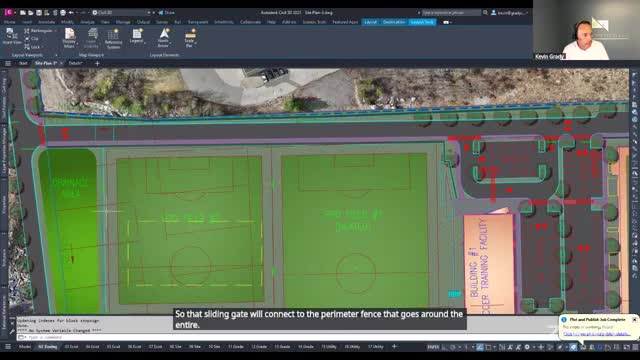The height and width of the screenshot is (360, 640).
Task: Click the magnifier search icon
Action: pyautogui.click(x=485, y=13)
